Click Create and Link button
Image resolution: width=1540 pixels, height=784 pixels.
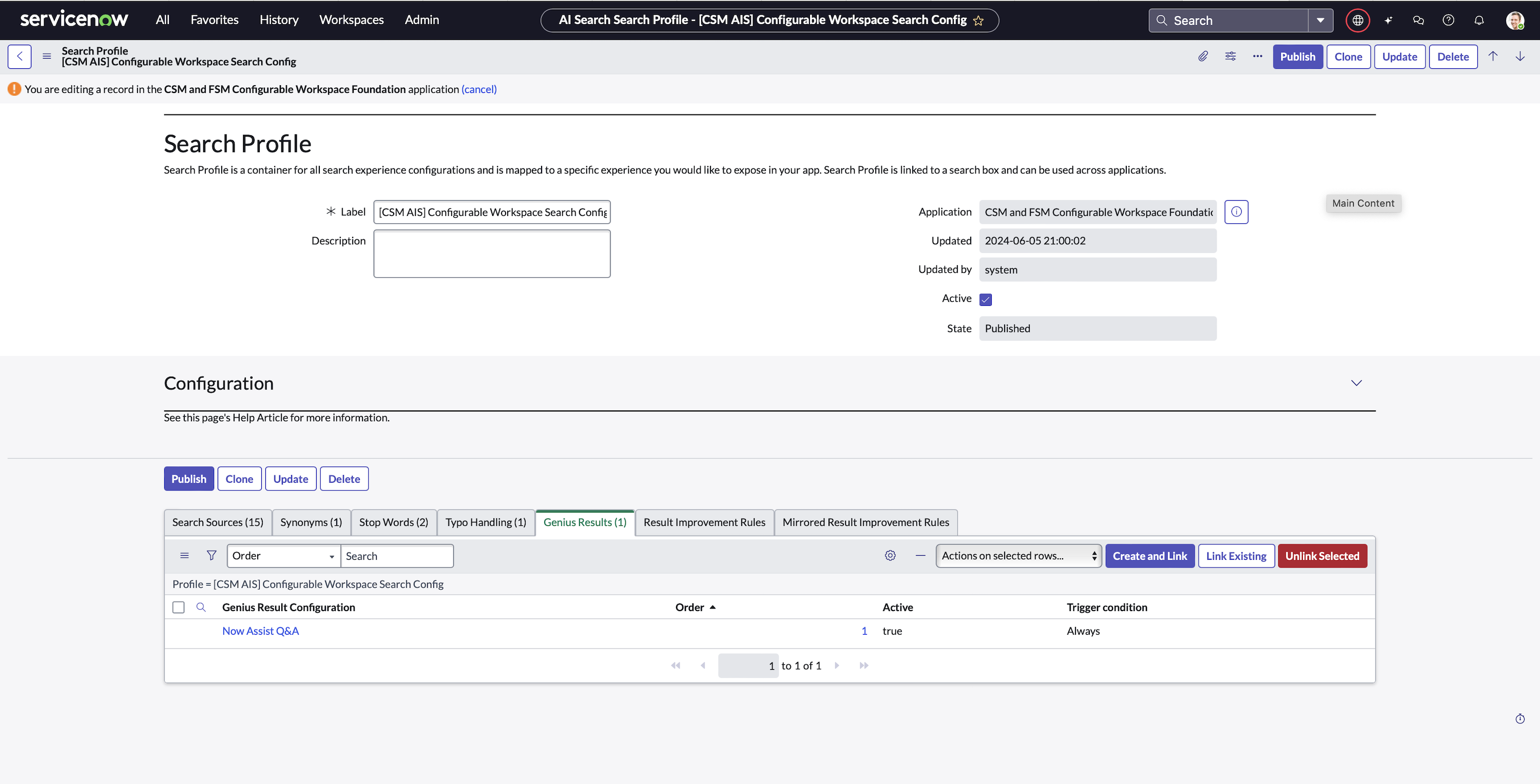[x=1150, y=556]
